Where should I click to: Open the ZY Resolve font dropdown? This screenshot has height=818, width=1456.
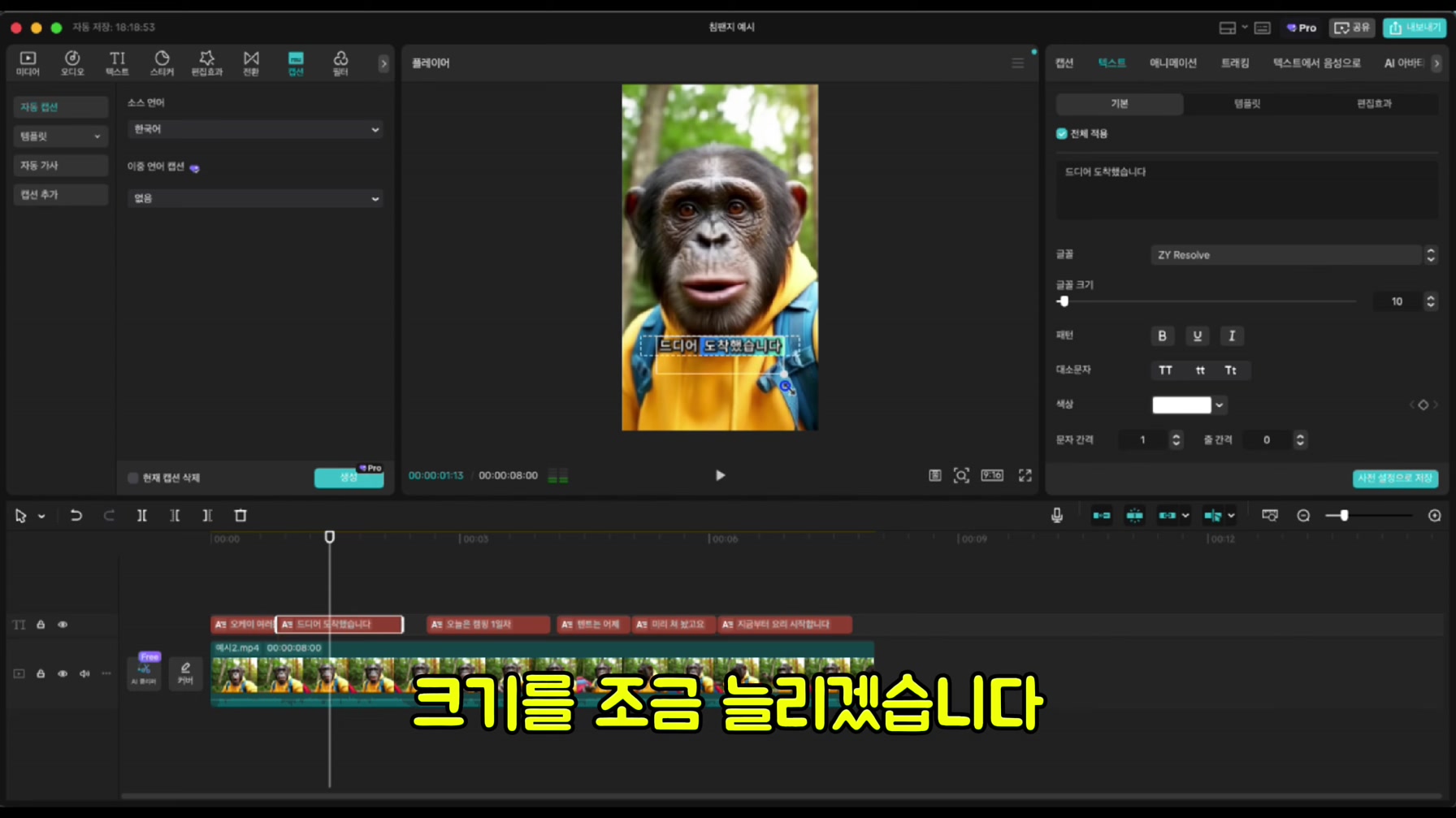click(x=1293, y=255)
